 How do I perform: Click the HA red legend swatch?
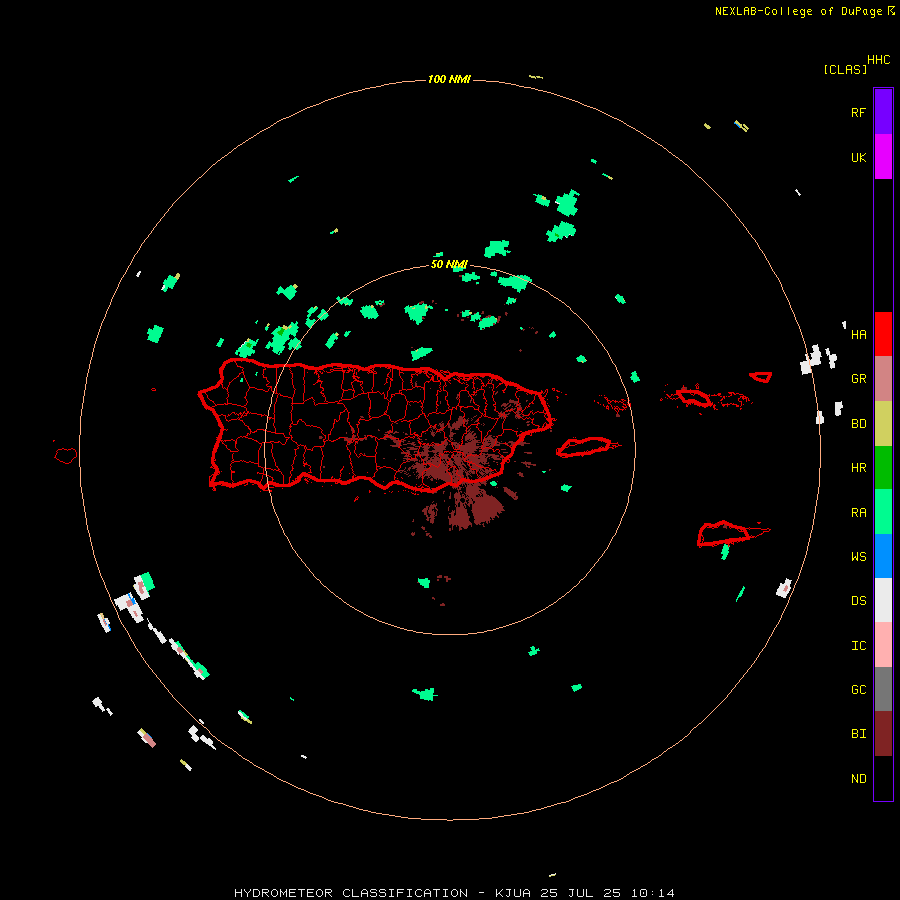click(x=883, y=334)
